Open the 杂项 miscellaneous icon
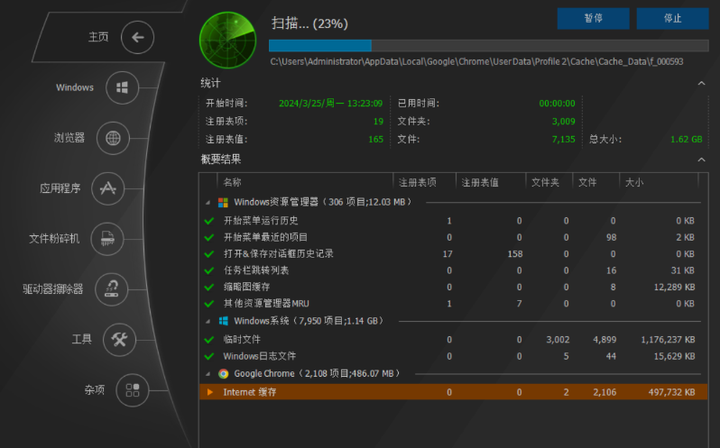 pos(132,390)
